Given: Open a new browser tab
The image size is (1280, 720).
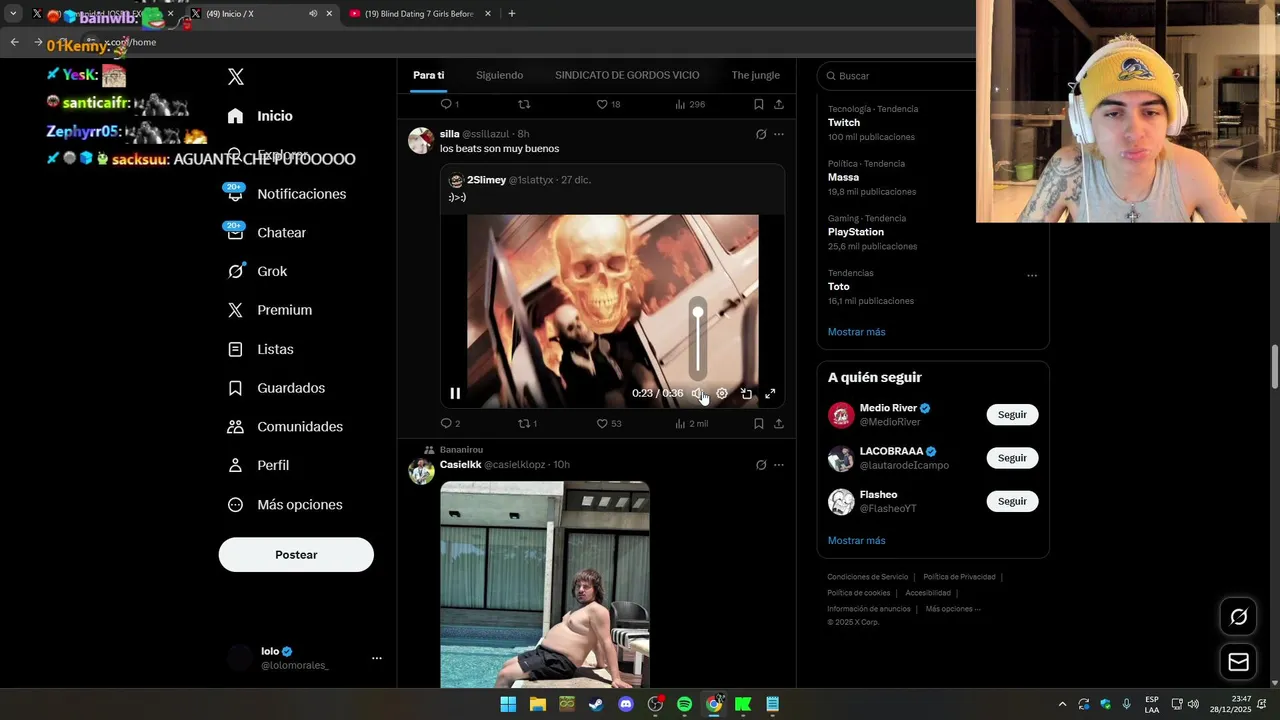Looking at the screenshot, I should point(512,14).
